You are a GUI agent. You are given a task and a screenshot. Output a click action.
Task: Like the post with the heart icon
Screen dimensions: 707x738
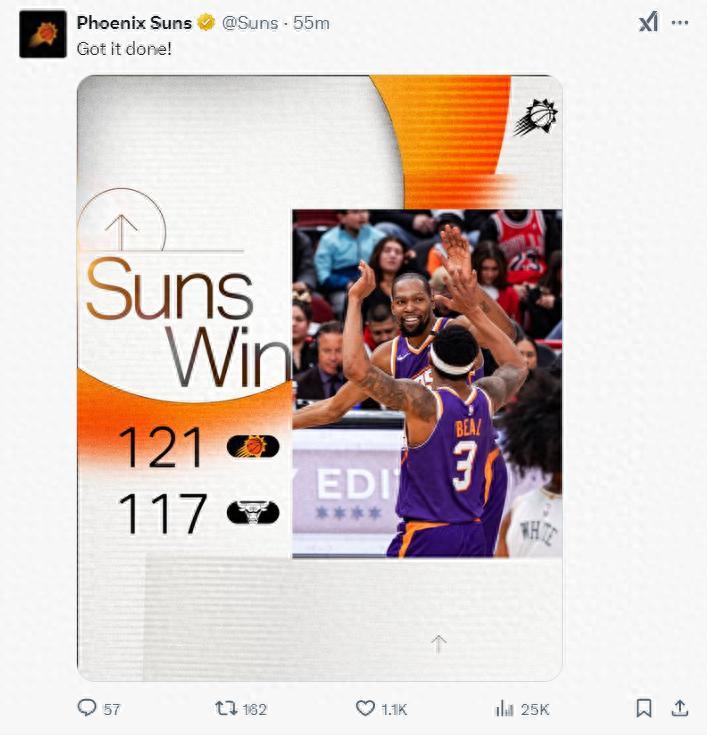tap(365, 708)
